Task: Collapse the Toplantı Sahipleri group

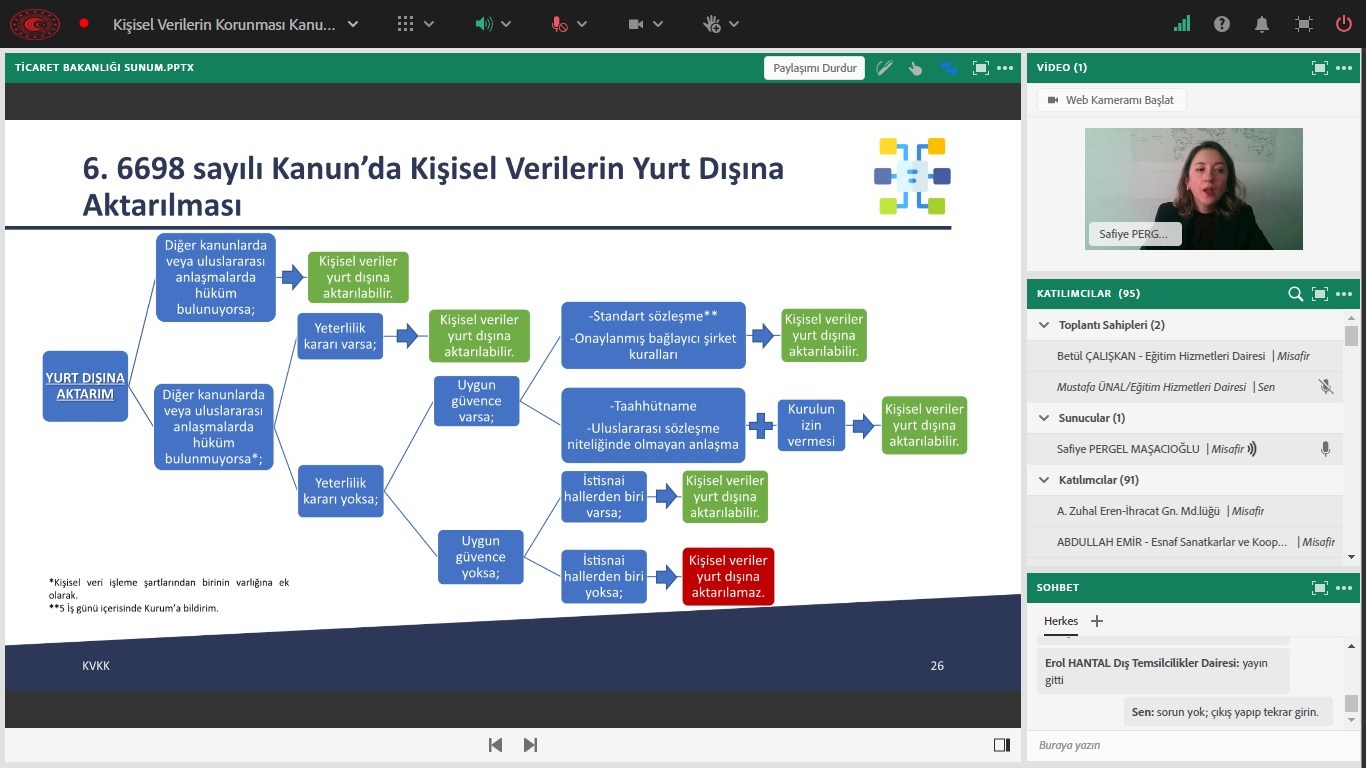Action: 1044,325
